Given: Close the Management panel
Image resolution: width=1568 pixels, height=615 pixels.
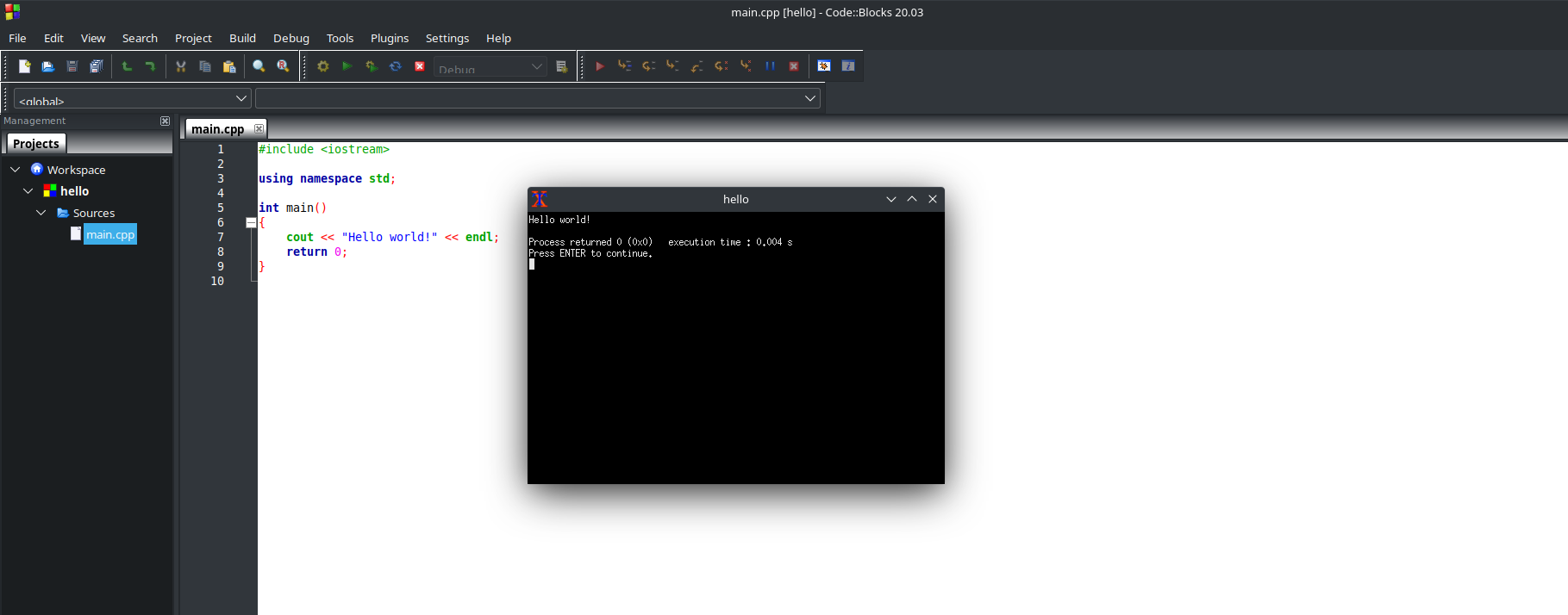Looking at the screenshot, I should [165, 121].
